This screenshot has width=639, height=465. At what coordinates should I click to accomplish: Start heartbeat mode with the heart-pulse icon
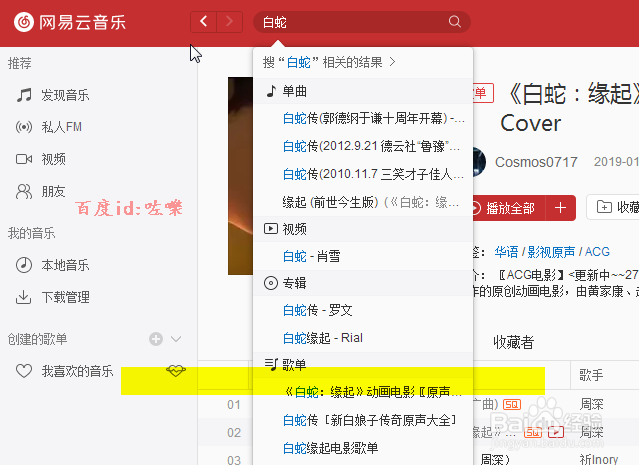[x=176, y=370]
